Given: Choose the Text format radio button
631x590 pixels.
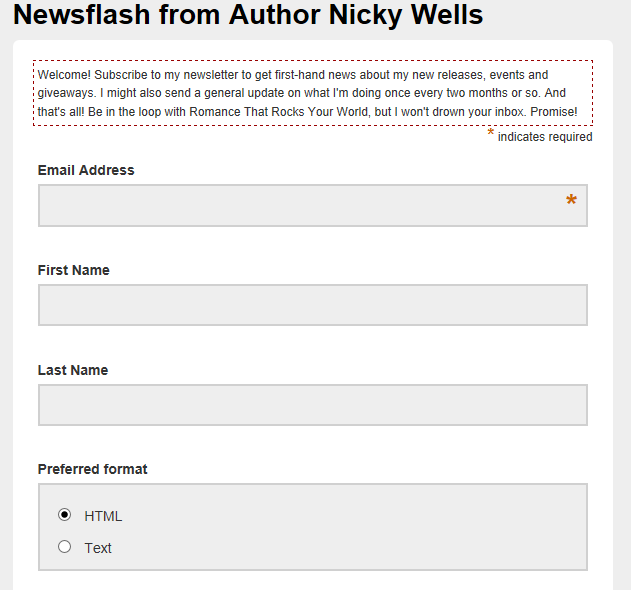Looking at the screenshot, I should 65,547.
